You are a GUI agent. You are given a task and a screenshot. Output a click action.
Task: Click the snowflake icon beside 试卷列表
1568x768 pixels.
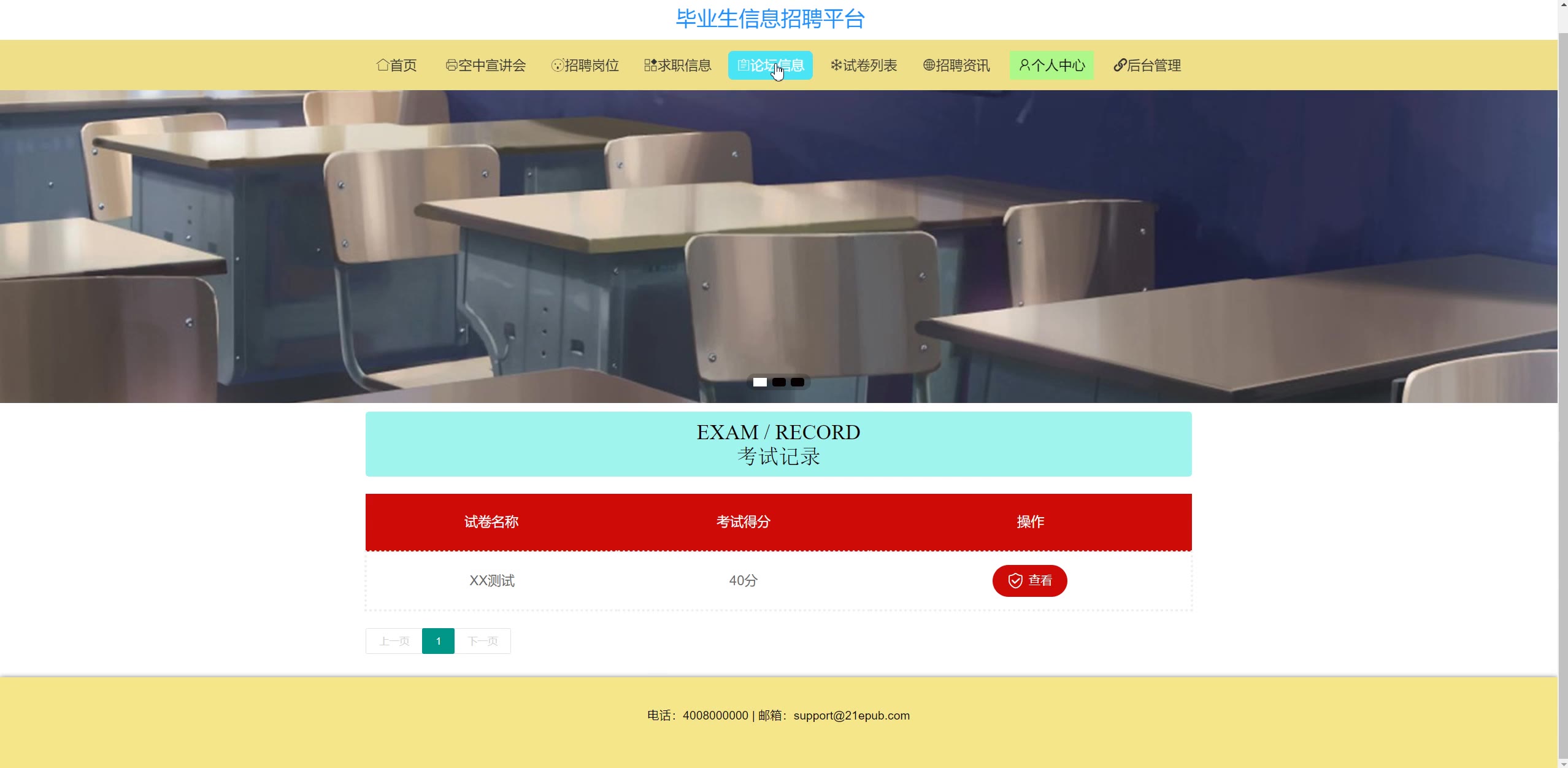[x=836, y=65]
